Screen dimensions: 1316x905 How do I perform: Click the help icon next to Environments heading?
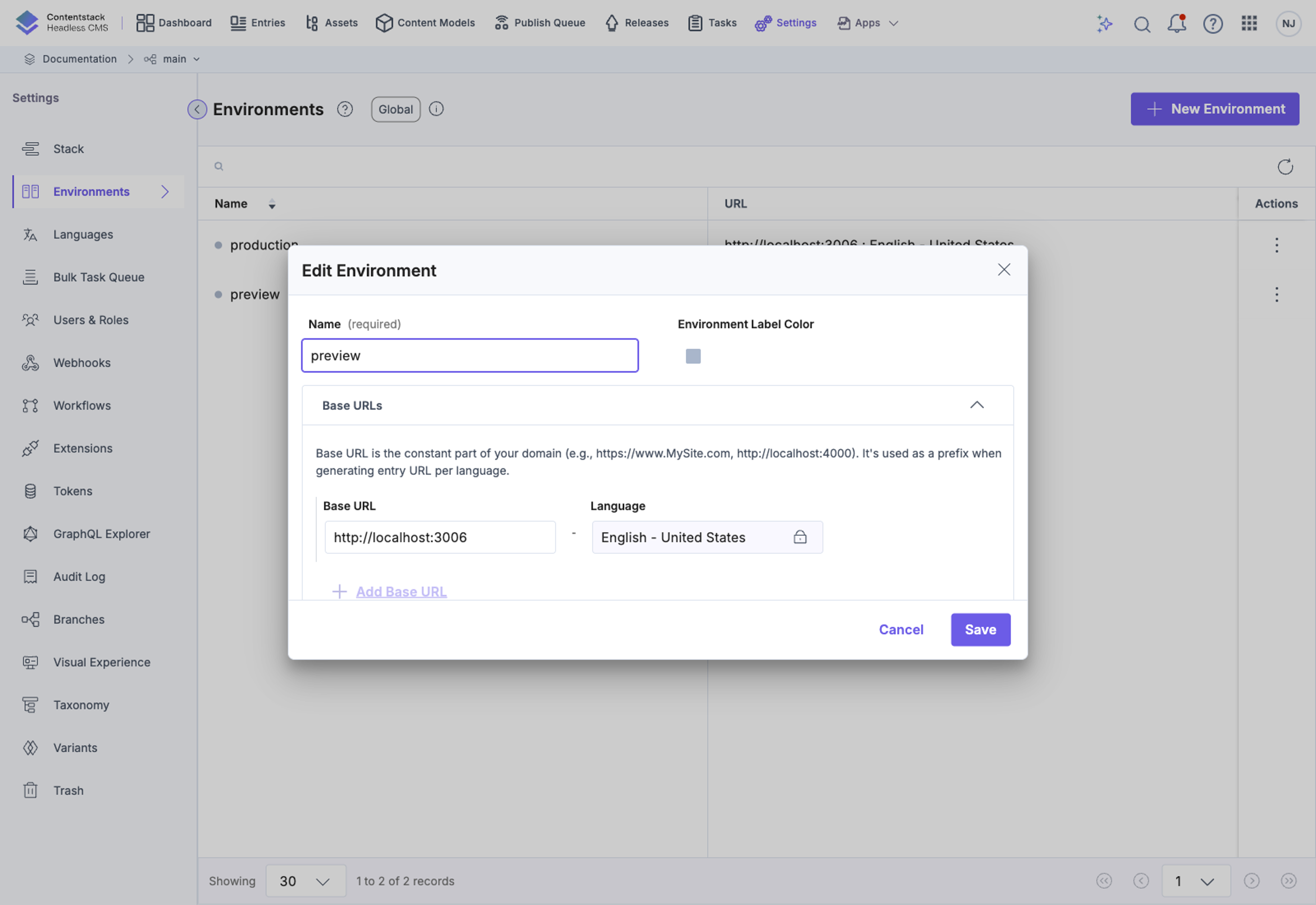(344, 109)
